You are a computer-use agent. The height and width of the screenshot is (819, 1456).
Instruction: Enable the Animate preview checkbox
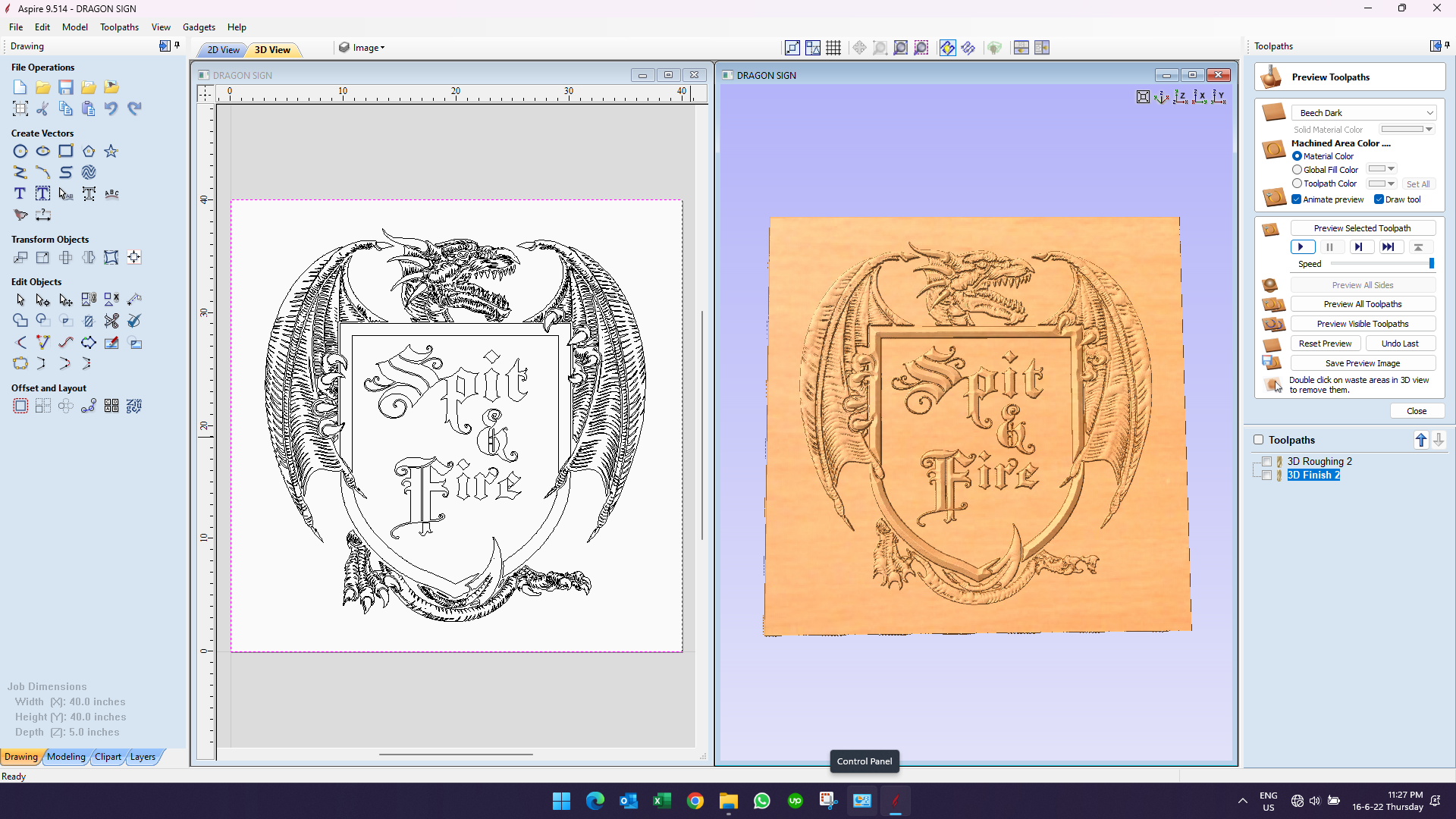[x=1297, y=199]
